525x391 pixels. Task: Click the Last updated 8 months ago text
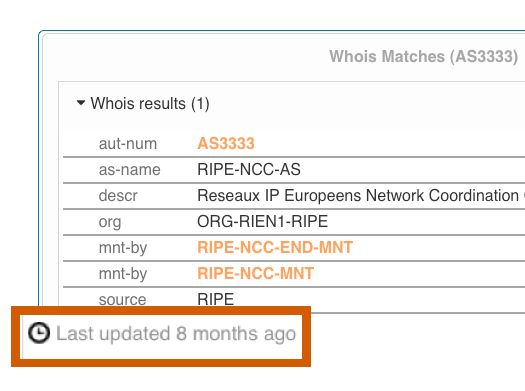tap(176, 334)
